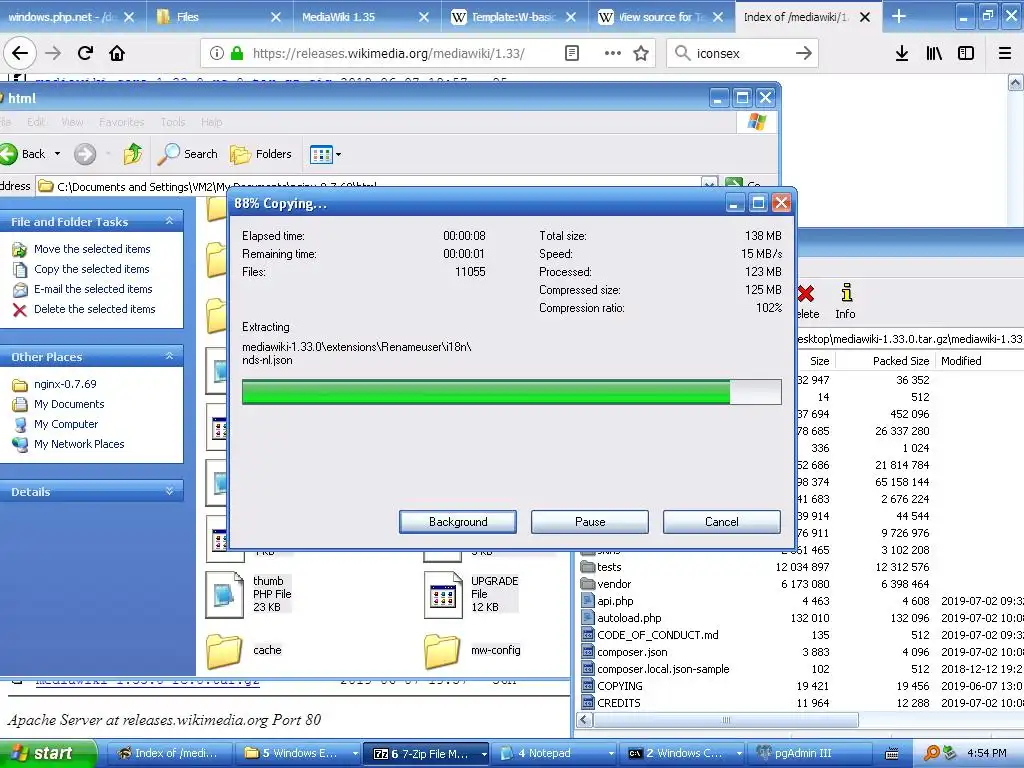This screenshot has height=768, width=1024.
Task: Open the vendor folder in 7-Zip
Action: (614, 584)
